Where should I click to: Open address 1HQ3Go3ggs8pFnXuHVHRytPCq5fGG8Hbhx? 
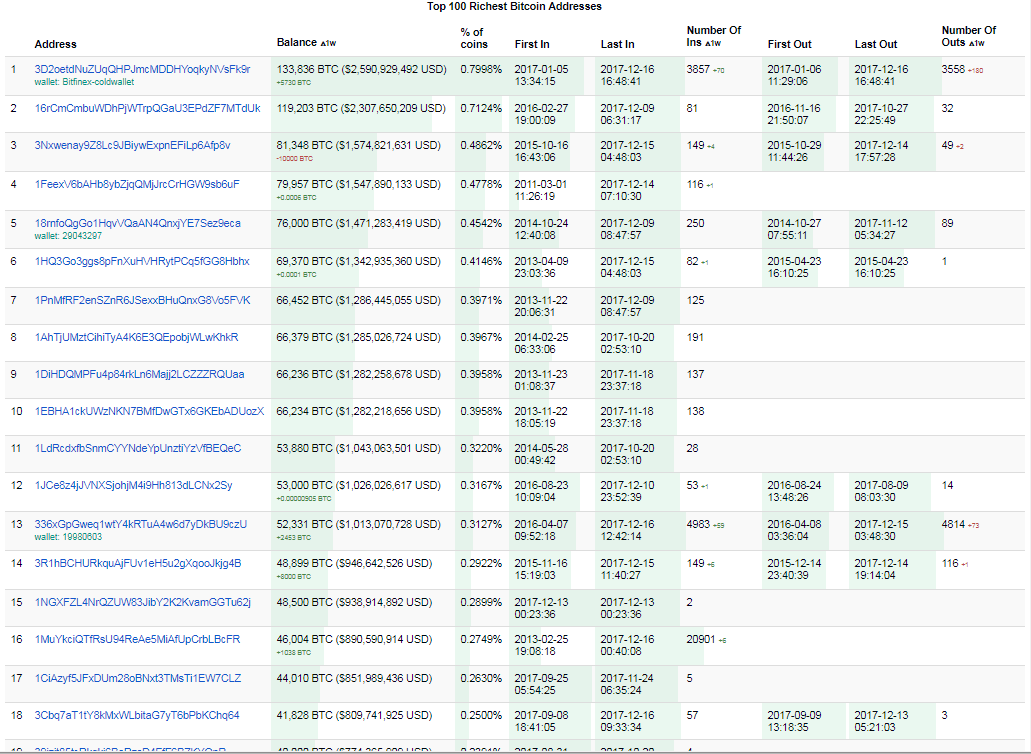pos(142,261)
